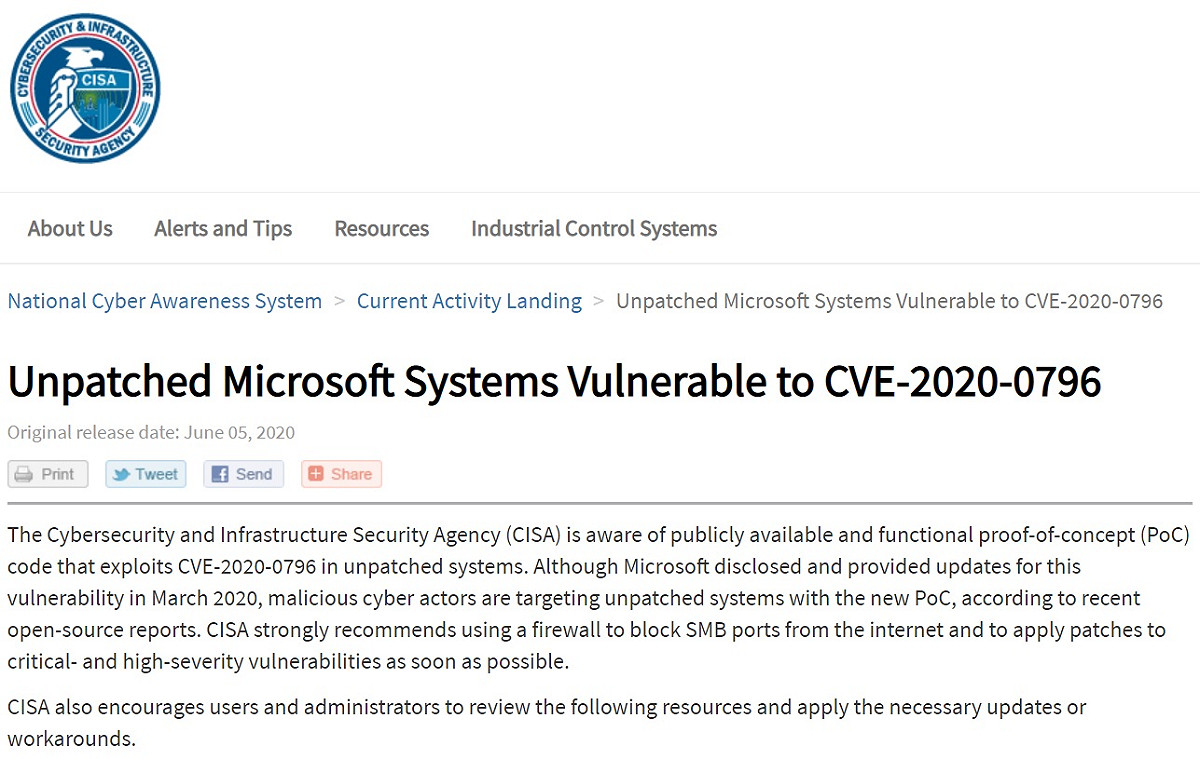Click the CISA agency seal logo
Viewport: 1200px width, 759px height.
pos(85,88)
